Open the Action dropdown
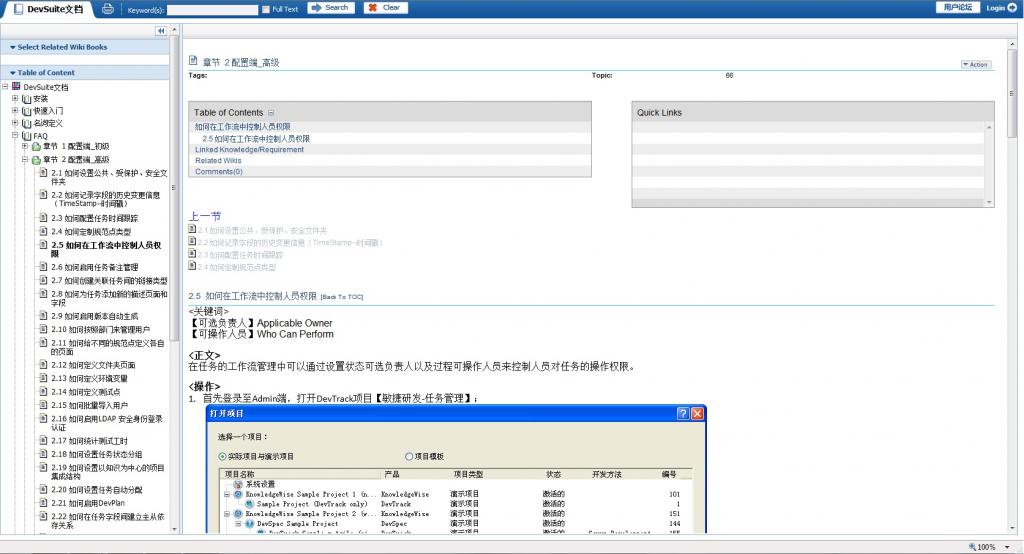1024x554 pixels. (x=975, y=64)
